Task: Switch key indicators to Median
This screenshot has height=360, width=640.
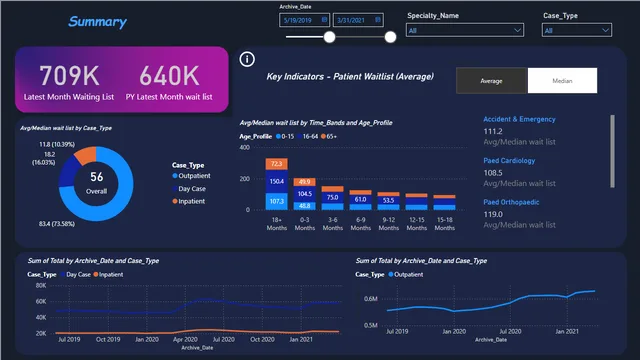Action: 562,81
